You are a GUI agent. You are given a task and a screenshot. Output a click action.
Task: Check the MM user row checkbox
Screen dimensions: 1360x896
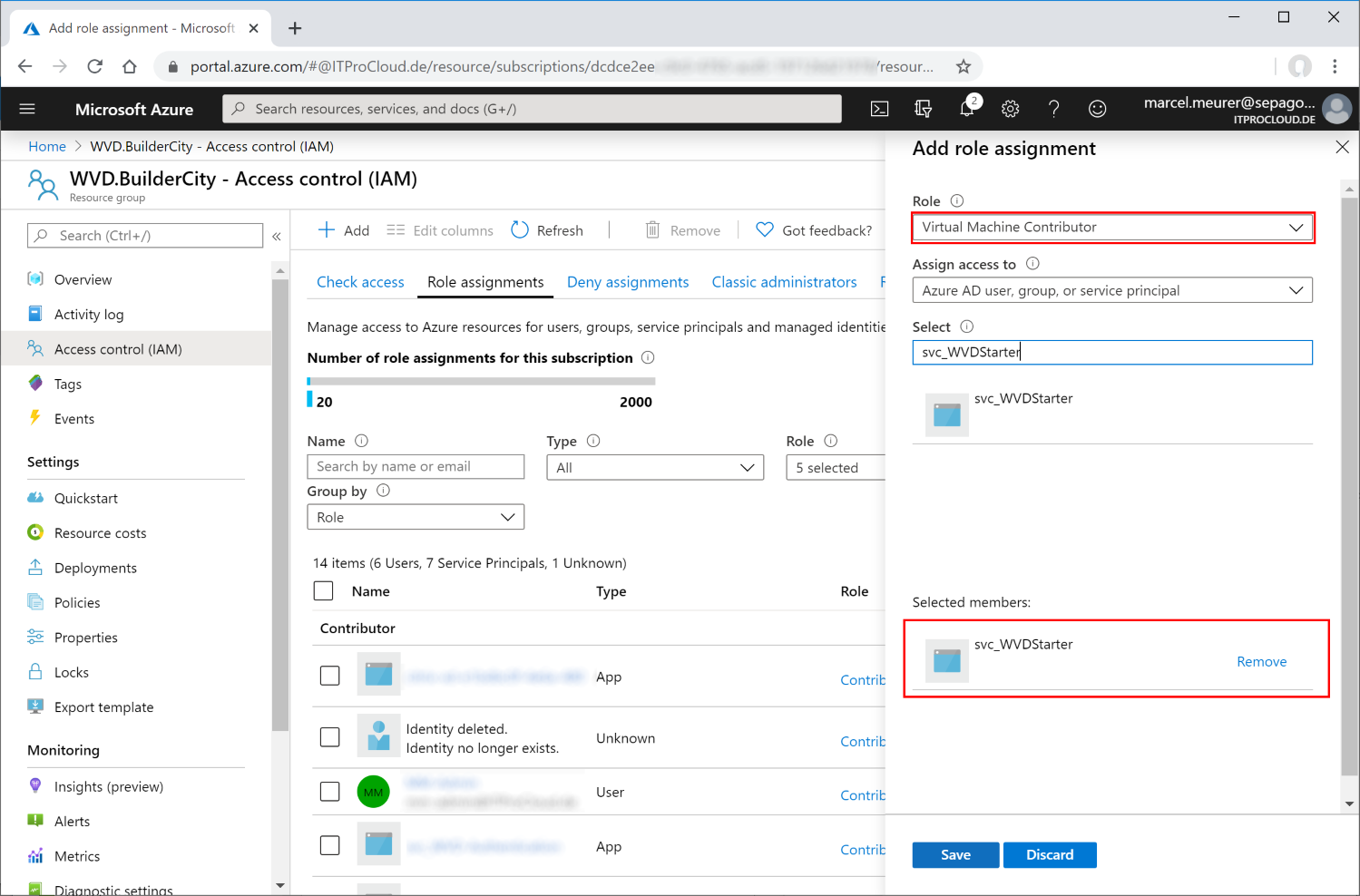coord(330,792)
